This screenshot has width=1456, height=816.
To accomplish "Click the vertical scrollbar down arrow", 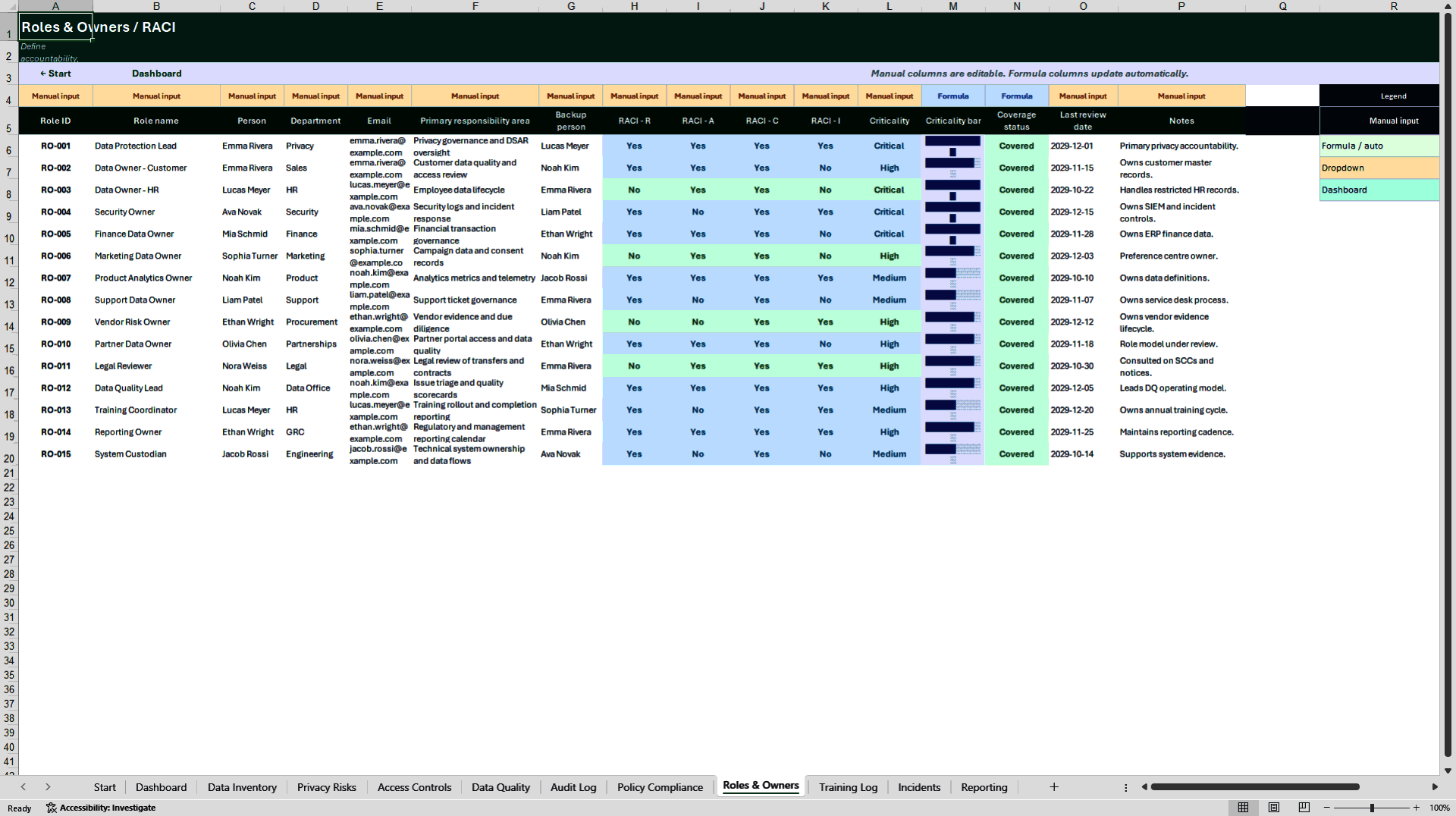I will coord(1448,770).
